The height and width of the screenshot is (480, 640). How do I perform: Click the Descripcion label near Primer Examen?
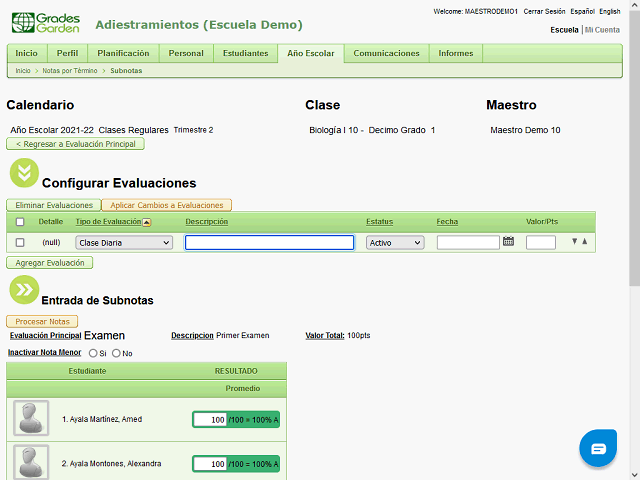tap(192, 336)
